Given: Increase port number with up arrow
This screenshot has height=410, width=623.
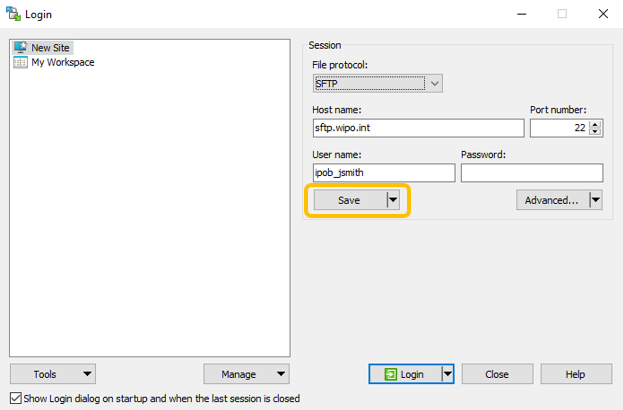Looking at the screenshot, I should pos(596,124).
